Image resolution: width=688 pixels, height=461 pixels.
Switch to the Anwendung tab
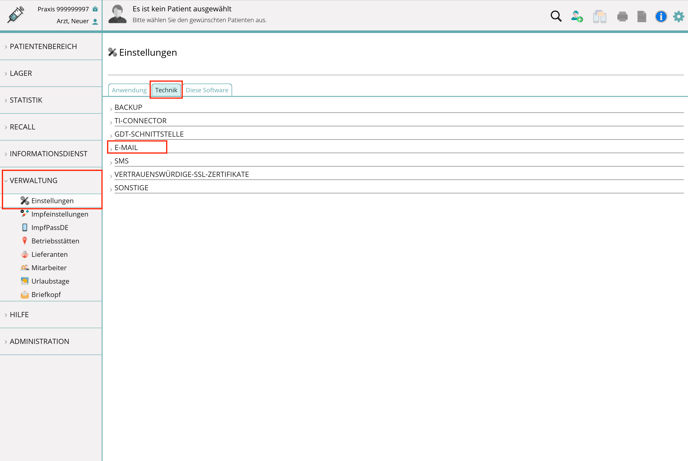click(x=129, y=90)
